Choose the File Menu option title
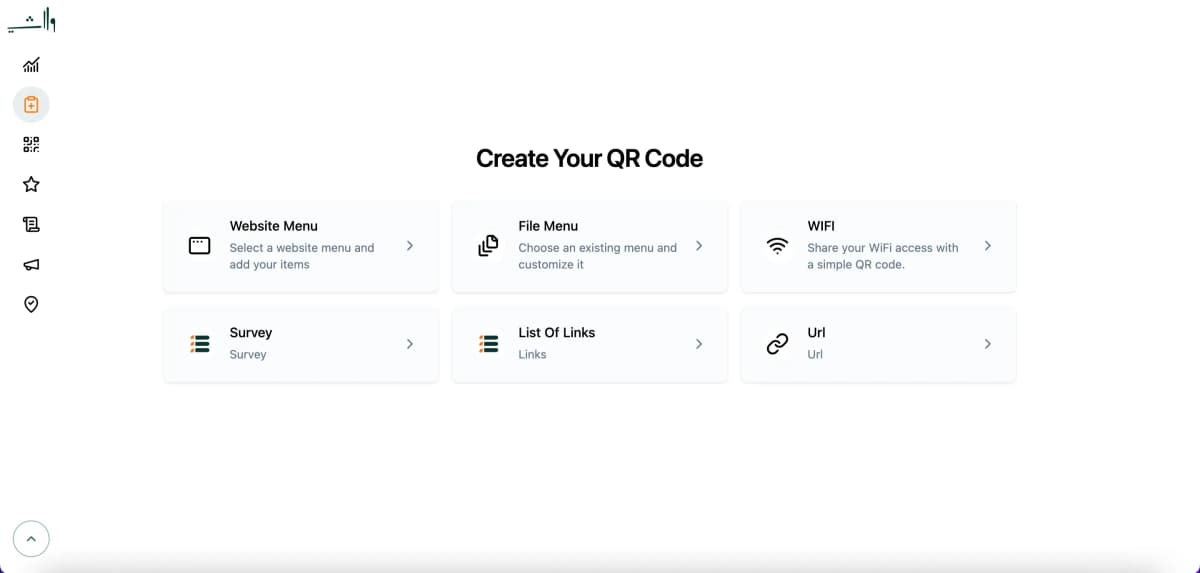Image resolution: width=1200 pixels, height=573 pixels. tap(548, 226)
